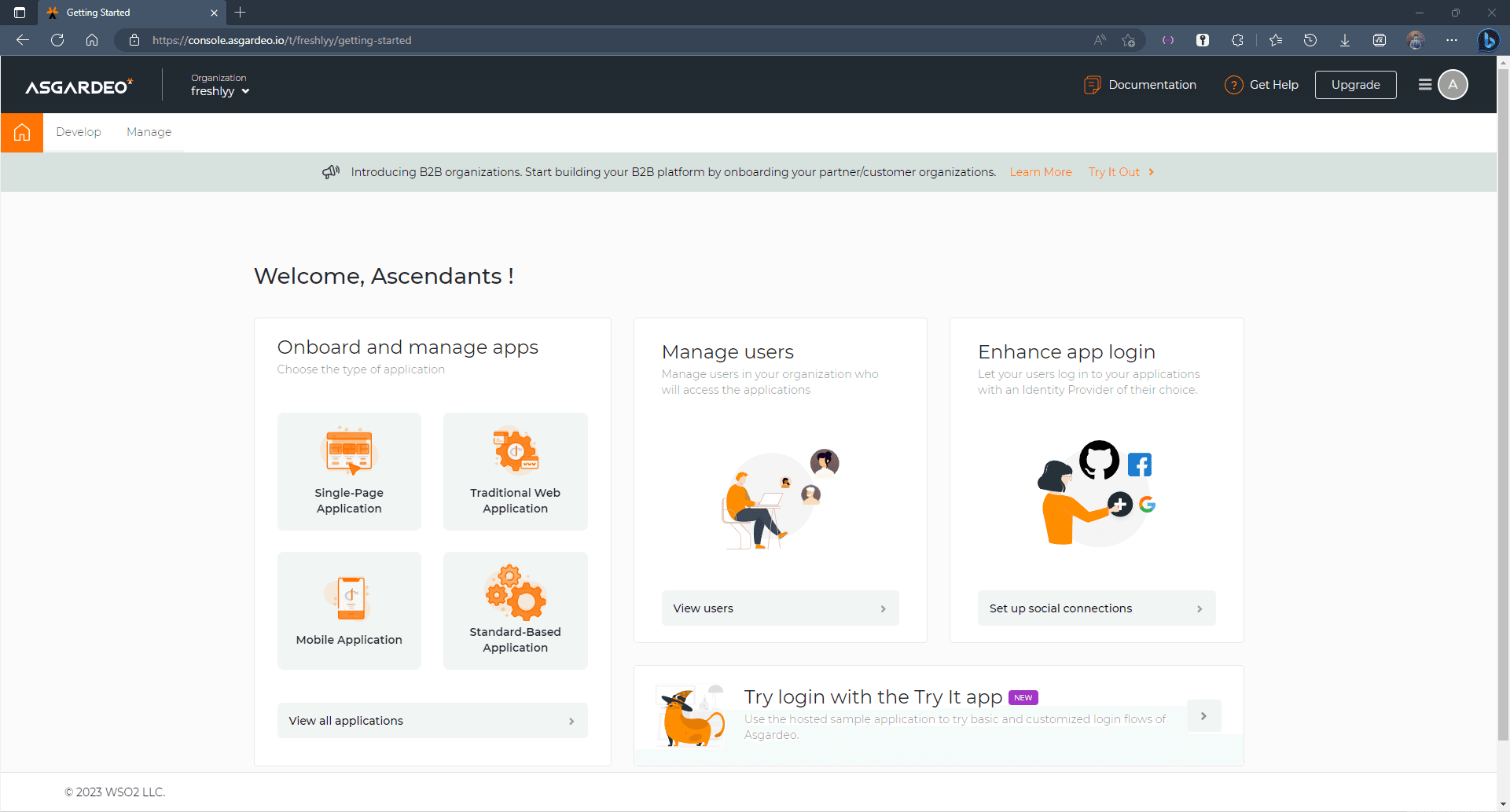
Task: Open browser downloads icon
Action: [1345, 40]
